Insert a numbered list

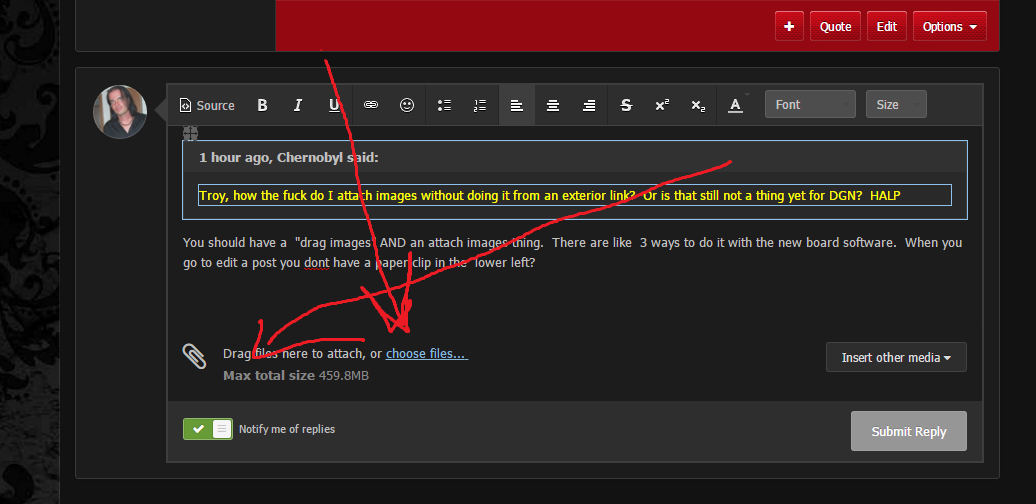pyautogui.click(x=480, y=105)
